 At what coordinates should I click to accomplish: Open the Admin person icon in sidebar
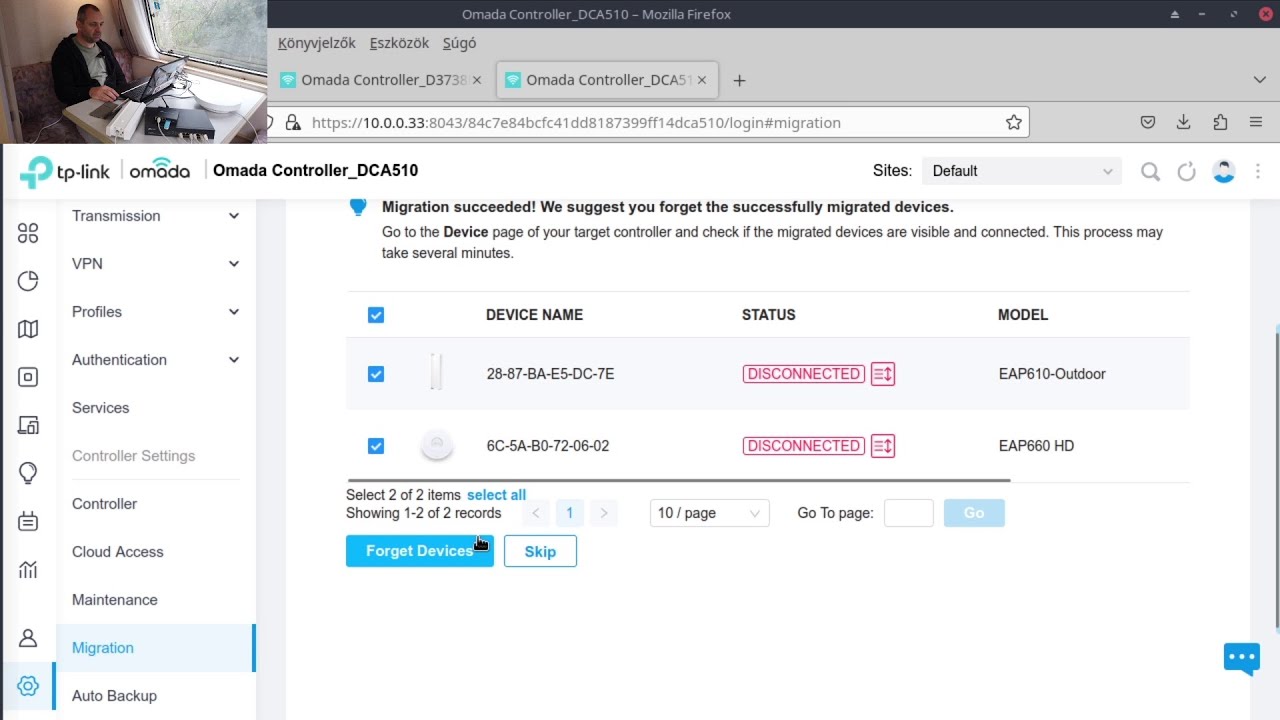pyautogui.click(x=28, y=638)
